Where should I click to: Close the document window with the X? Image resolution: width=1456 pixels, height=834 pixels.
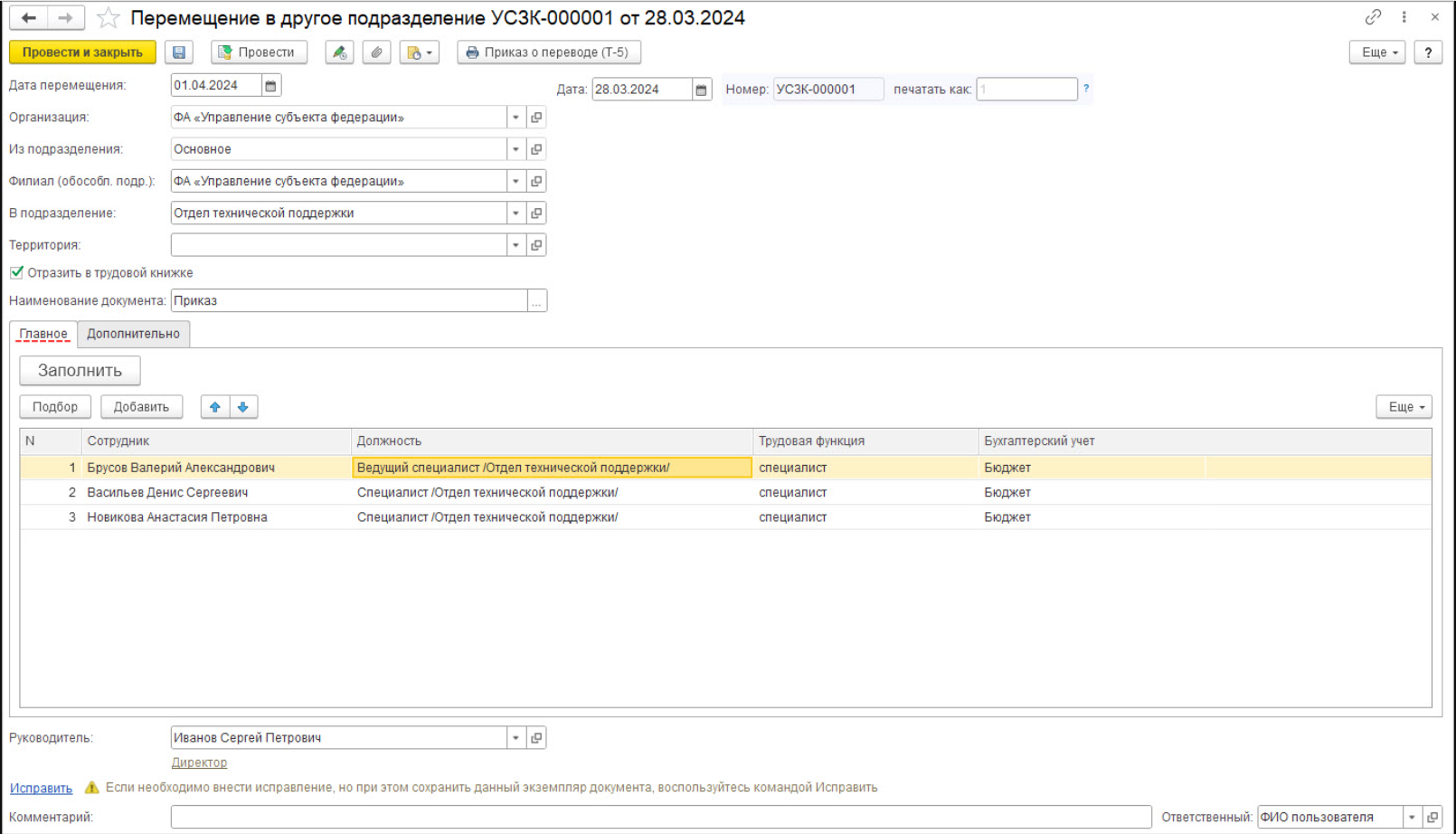coord(1434,17)
